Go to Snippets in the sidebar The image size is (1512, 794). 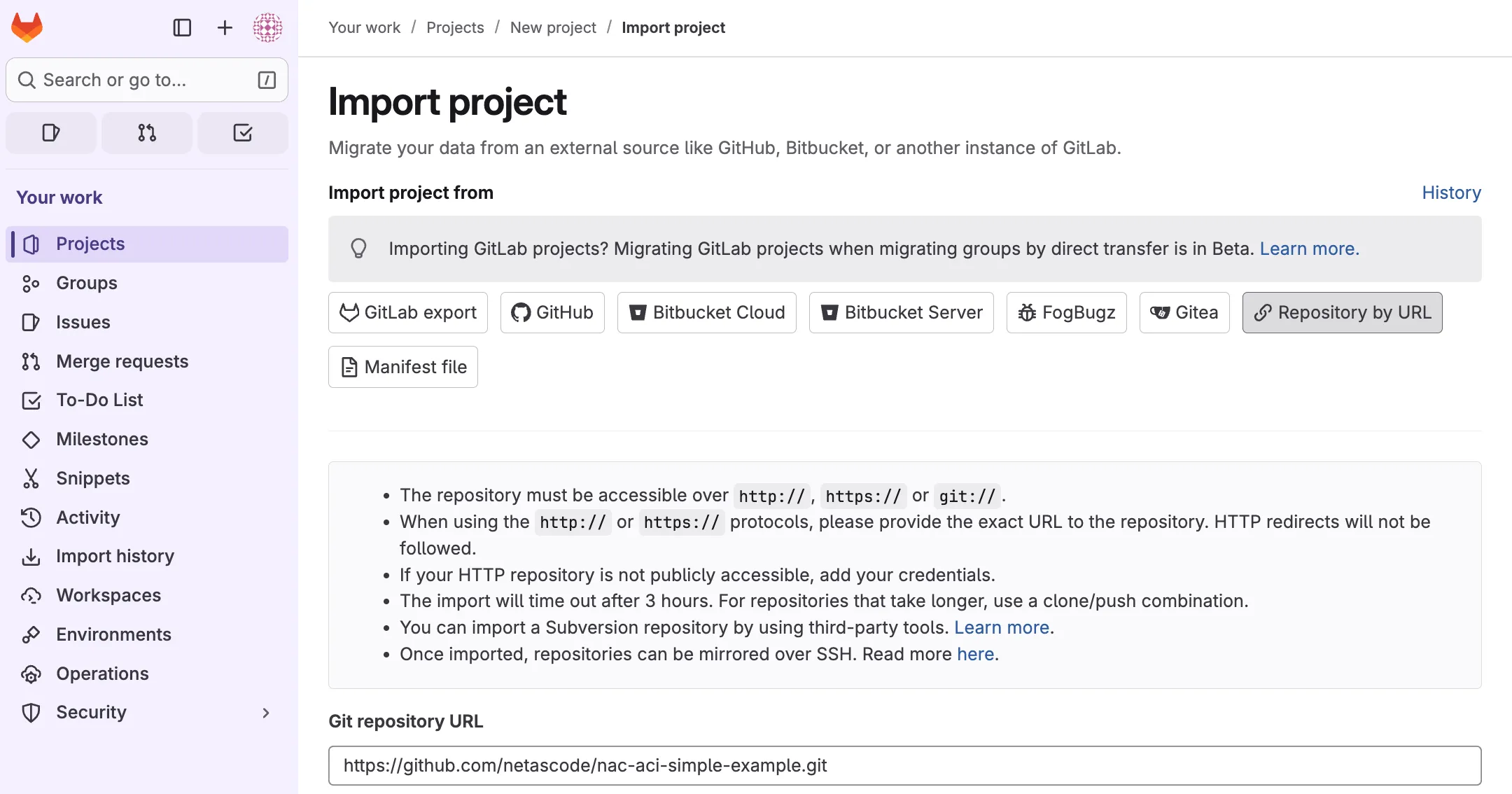pyautogui.click(x=93, y=478)
